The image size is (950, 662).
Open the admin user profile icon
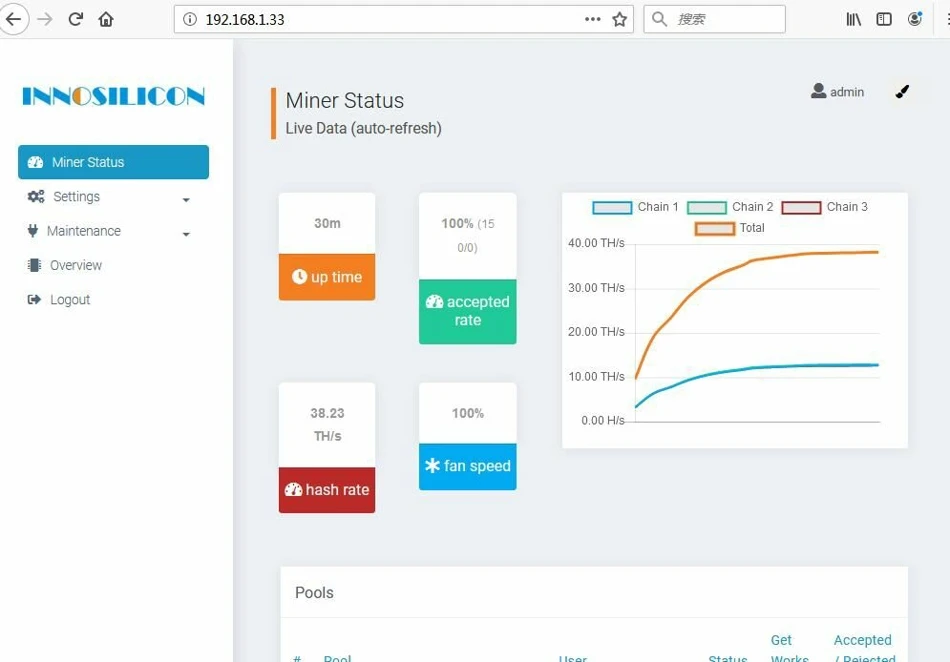pyautogui.click(x=819, y=91)
